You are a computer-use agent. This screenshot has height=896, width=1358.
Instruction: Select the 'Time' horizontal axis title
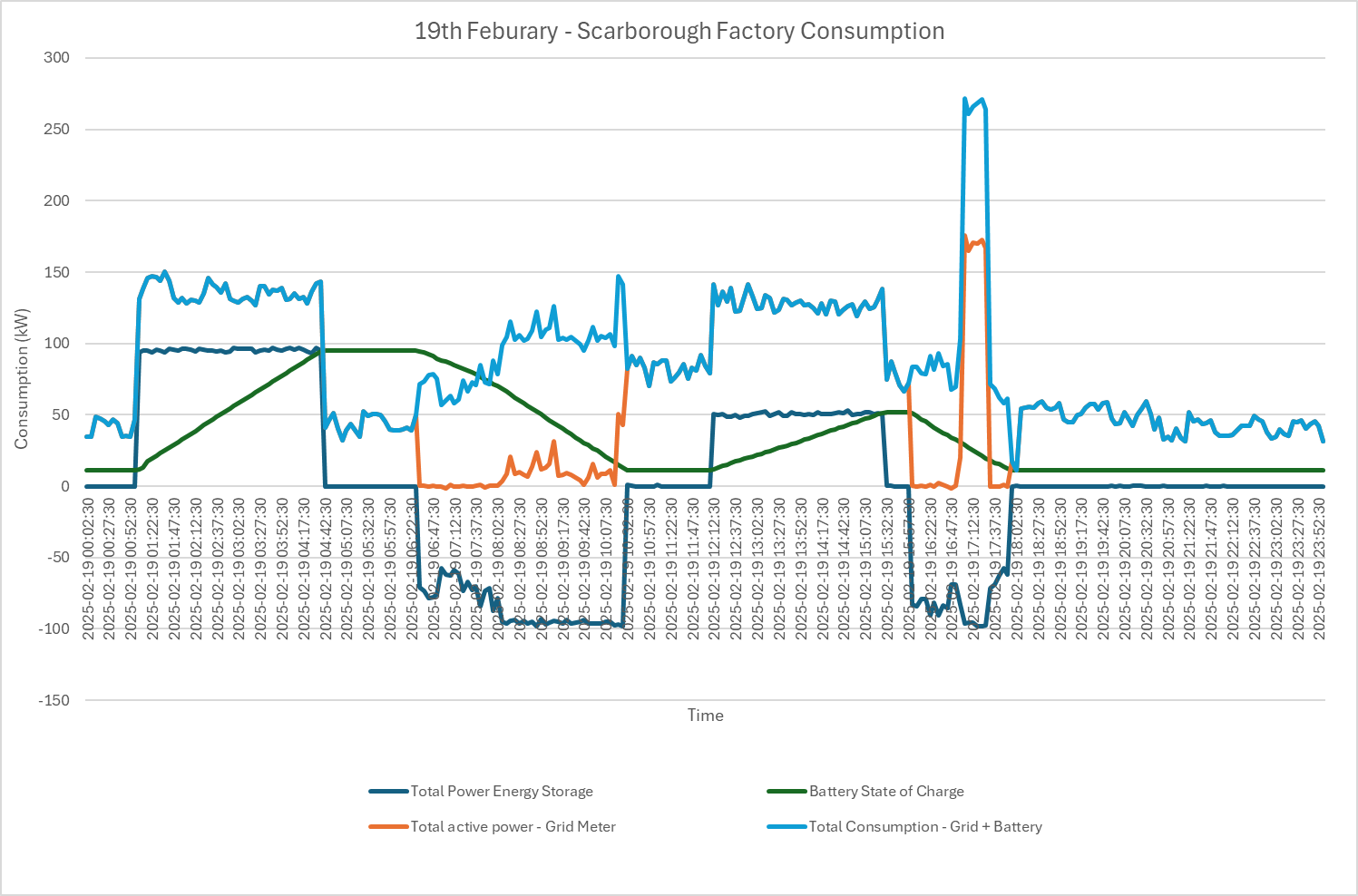[705, 716]
